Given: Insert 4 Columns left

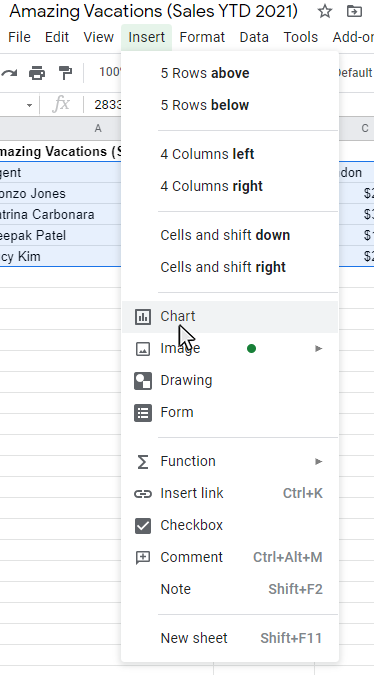Looking at the screenshot, I should 230,154.
